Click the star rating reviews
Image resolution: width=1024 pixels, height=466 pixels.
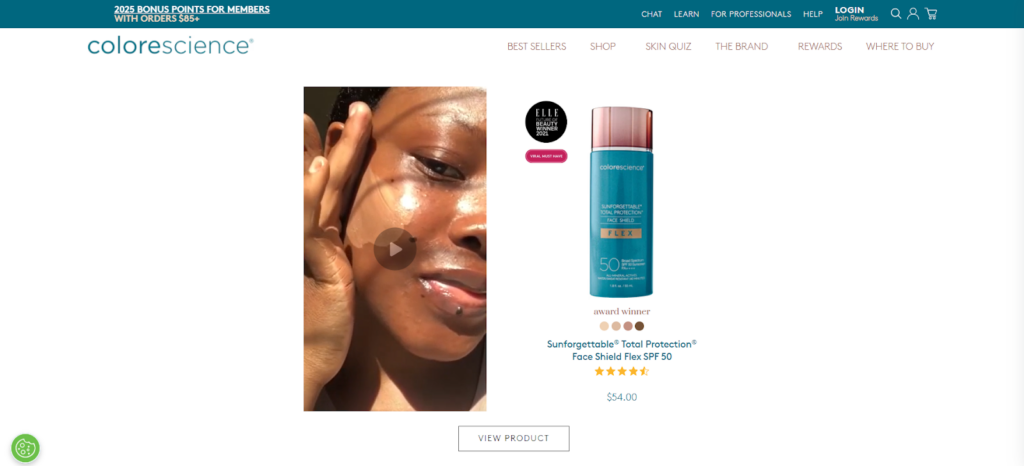point(621,371)
